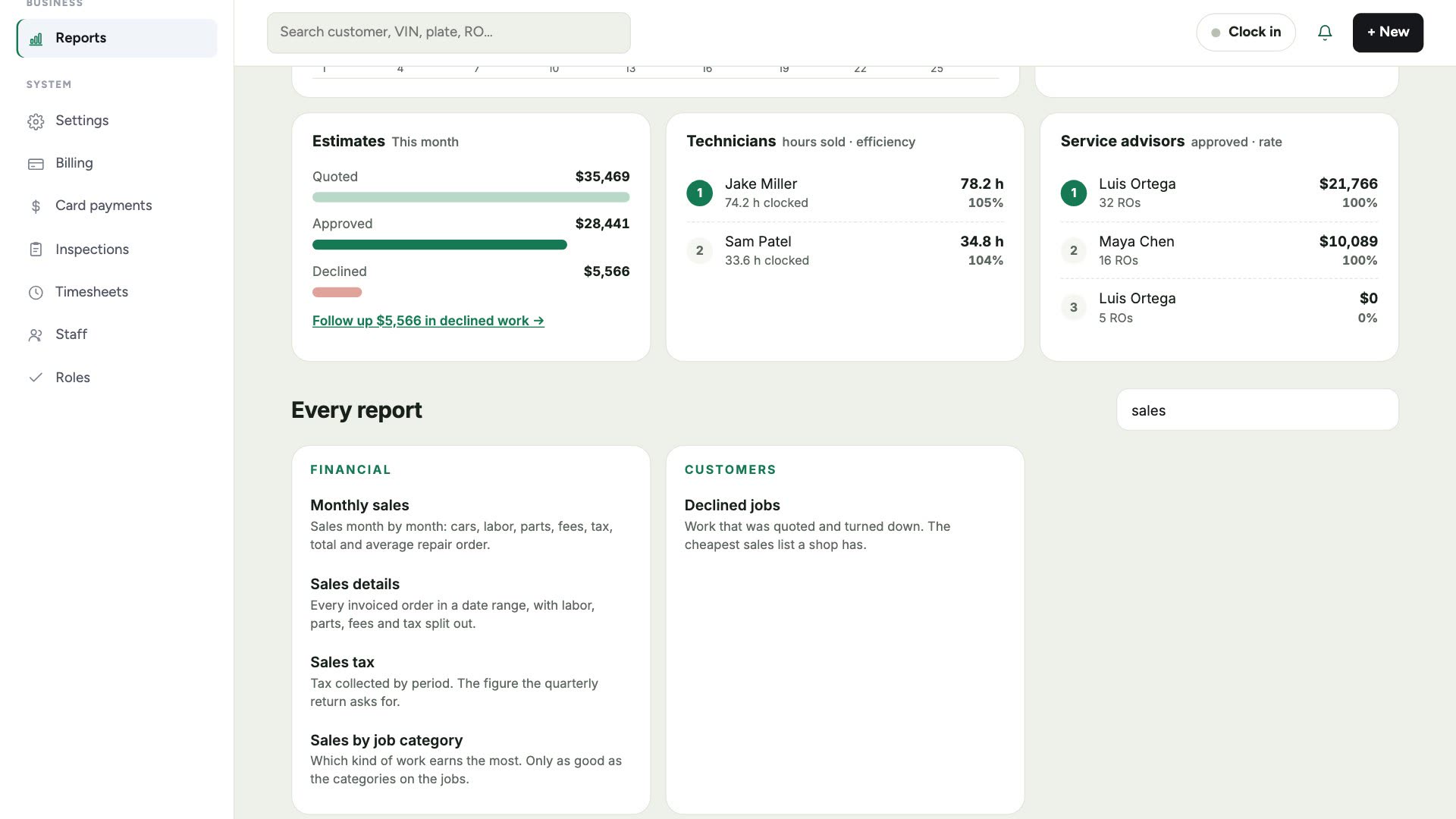Open Timesheets page
1456x819 pixels.
coord(117,292)
